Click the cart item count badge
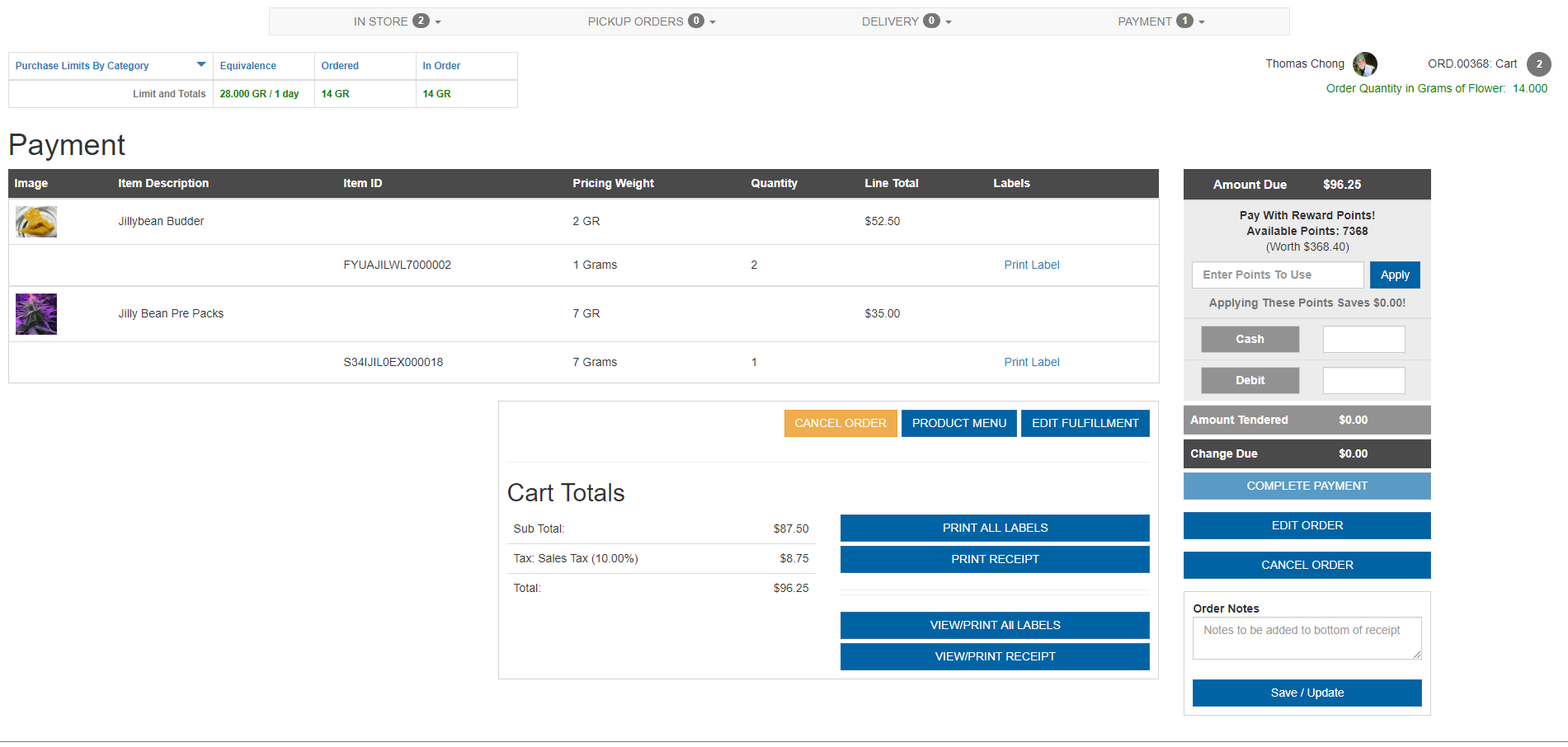 [1538, 64]
